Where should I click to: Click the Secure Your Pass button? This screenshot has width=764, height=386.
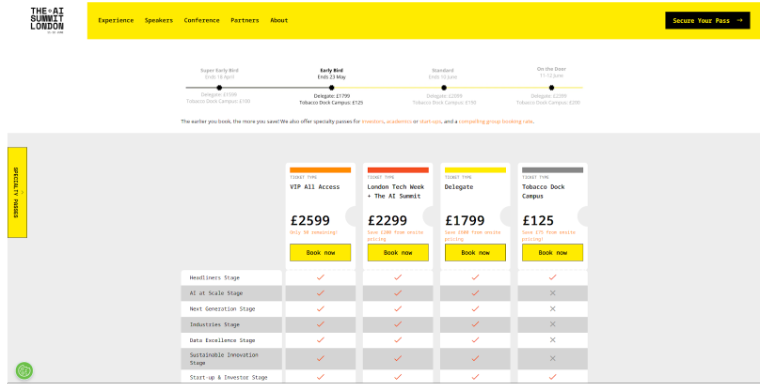click(x=707, y=20)
